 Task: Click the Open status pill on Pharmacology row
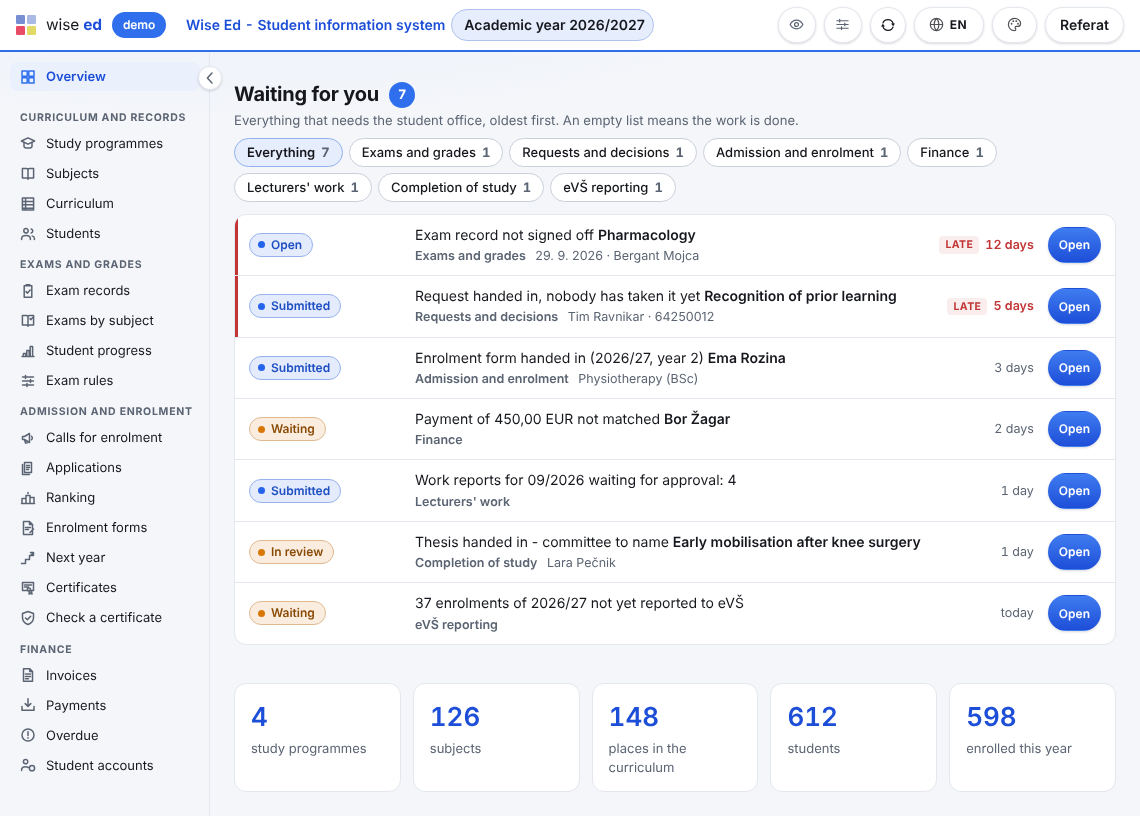pos(281,245)
